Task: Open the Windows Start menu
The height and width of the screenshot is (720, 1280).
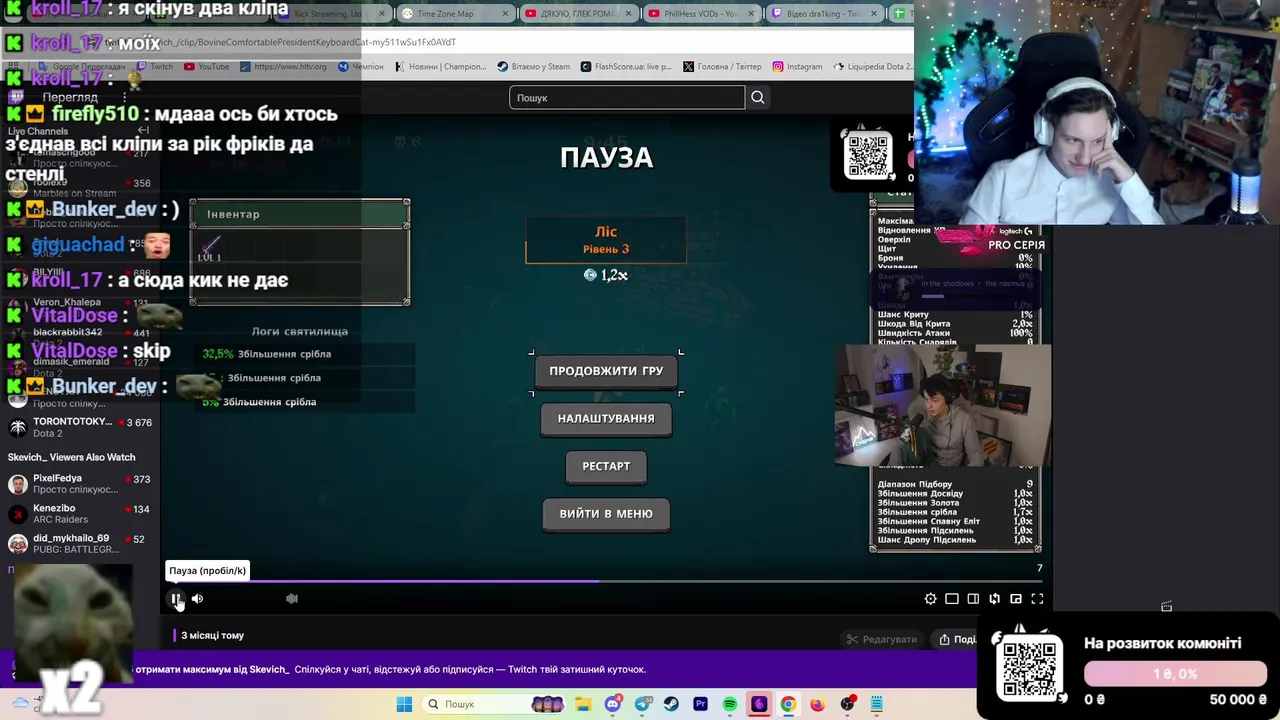Action: point(404,704)
